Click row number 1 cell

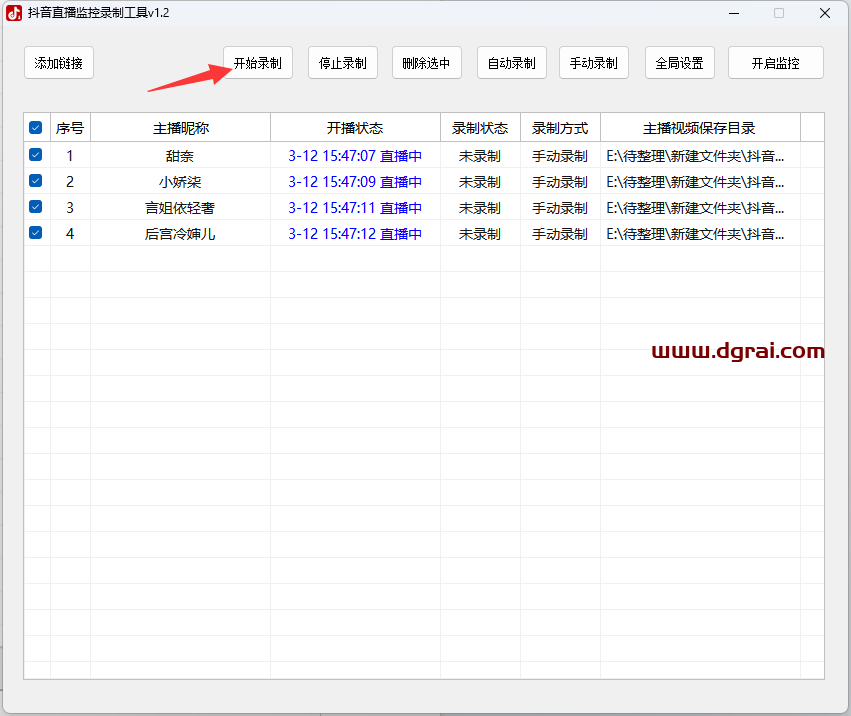(70, 156)
